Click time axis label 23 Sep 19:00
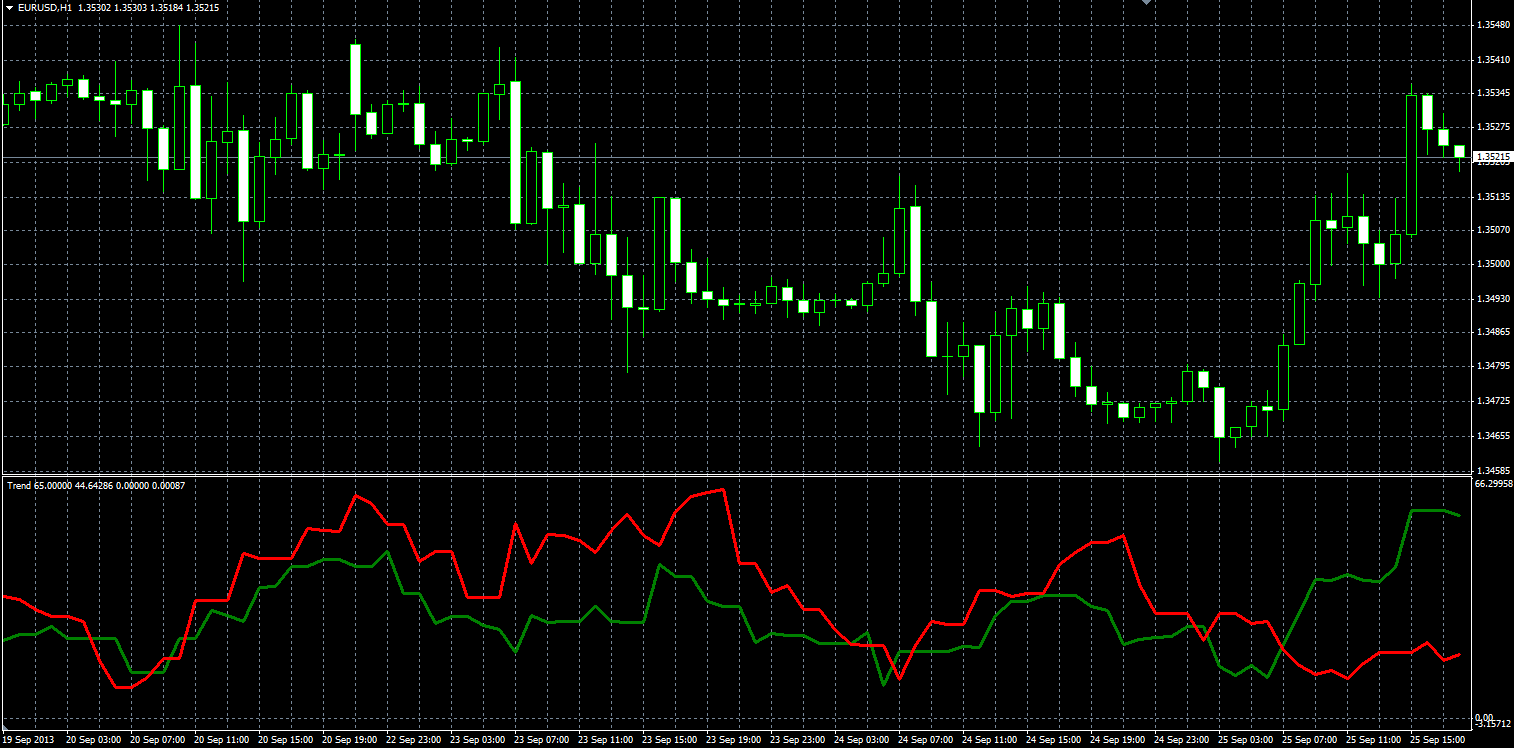The width and height of the screenshot is (1514, 748). tap(733, 740)
